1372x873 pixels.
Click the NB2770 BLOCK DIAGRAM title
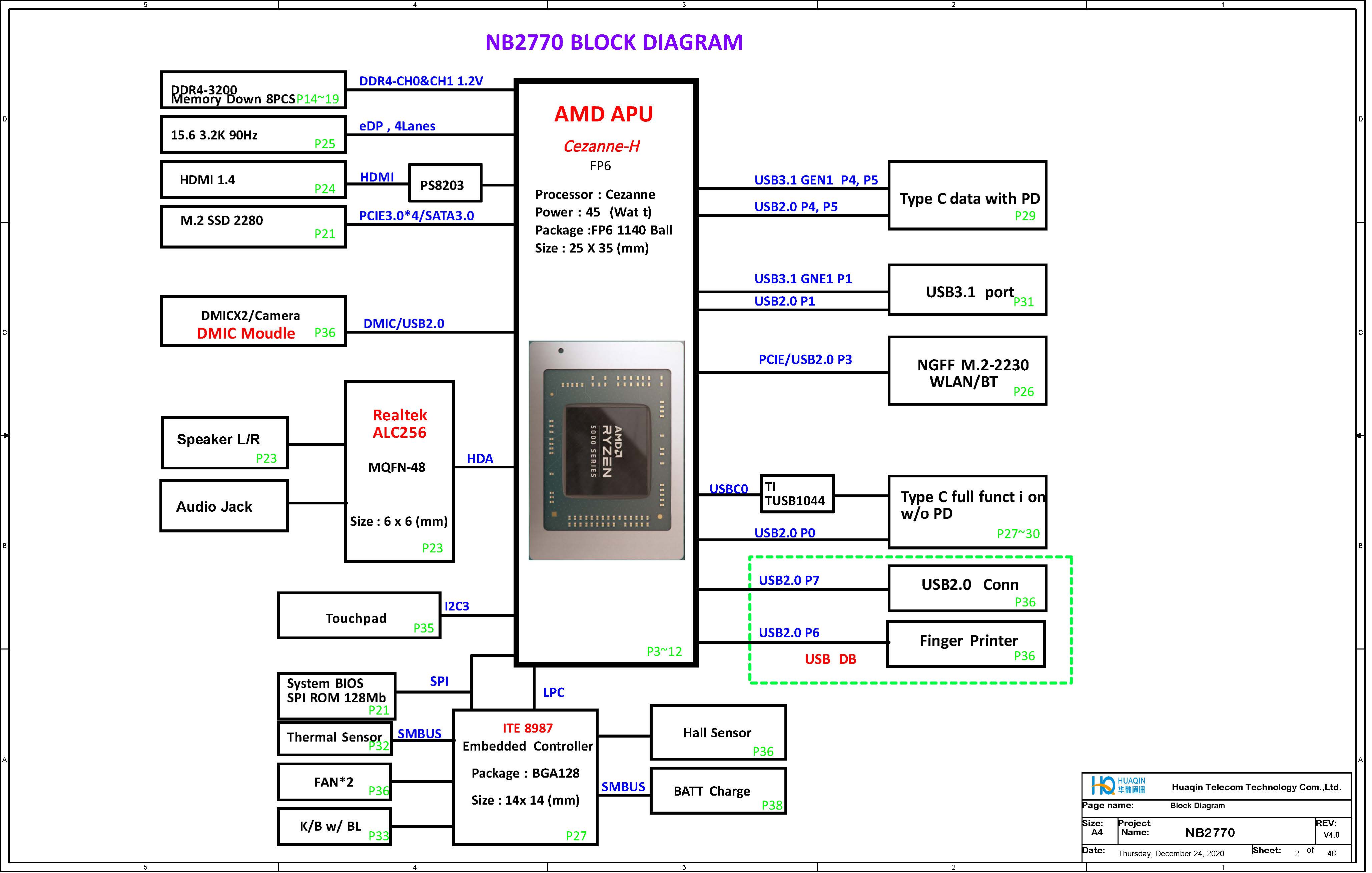614,42
